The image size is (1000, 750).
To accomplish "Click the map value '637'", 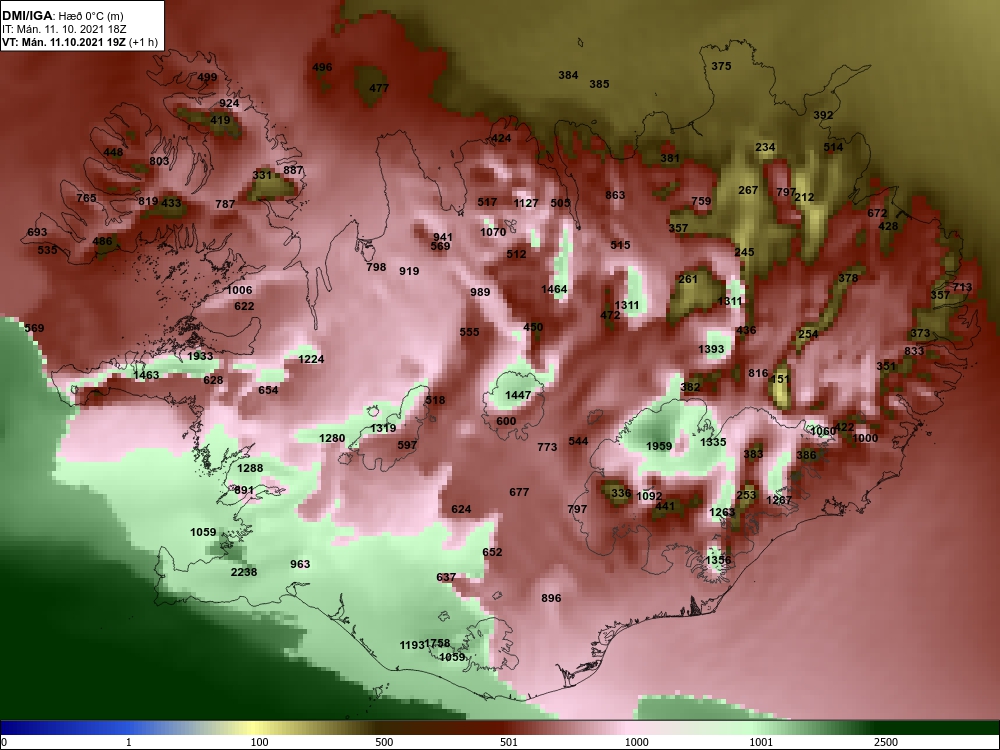I will pos(446,577).
